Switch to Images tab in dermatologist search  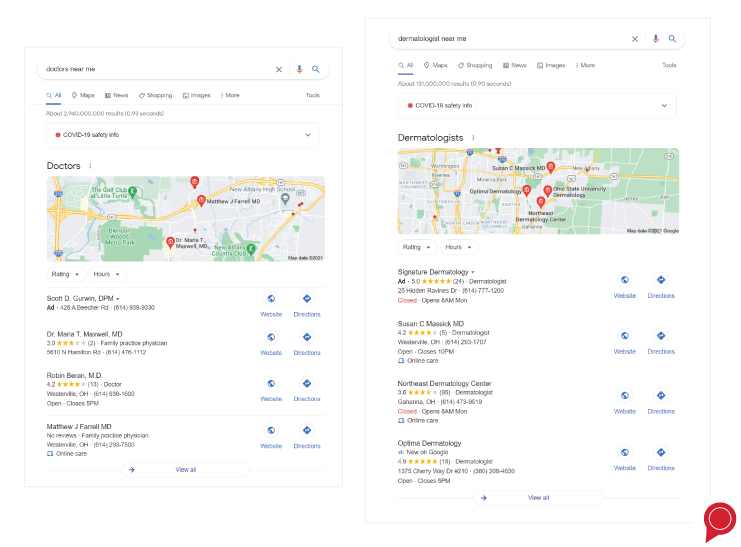pos(551,65)
